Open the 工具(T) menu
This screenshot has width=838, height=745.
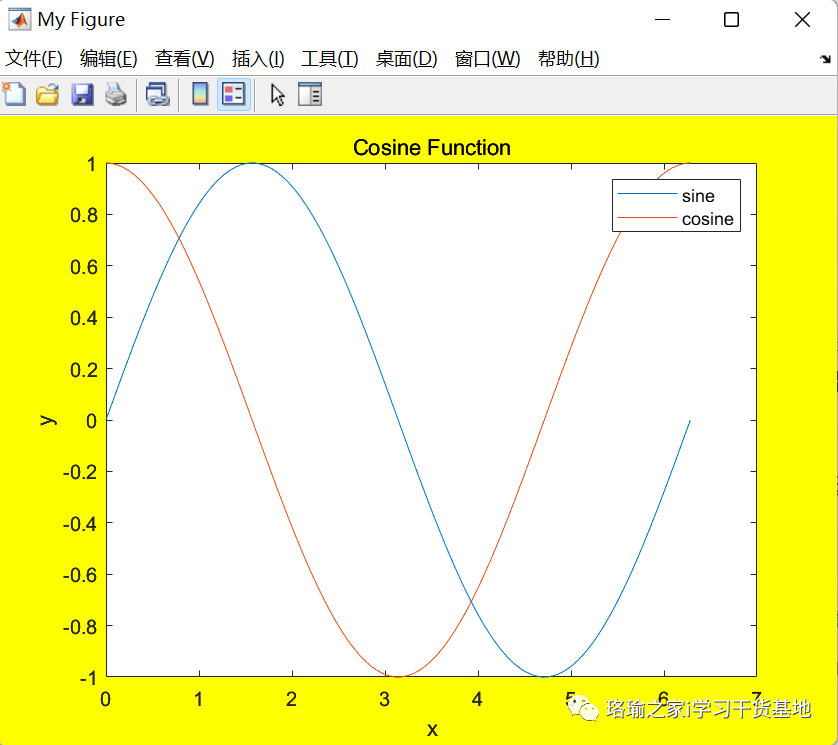(330, 59)
